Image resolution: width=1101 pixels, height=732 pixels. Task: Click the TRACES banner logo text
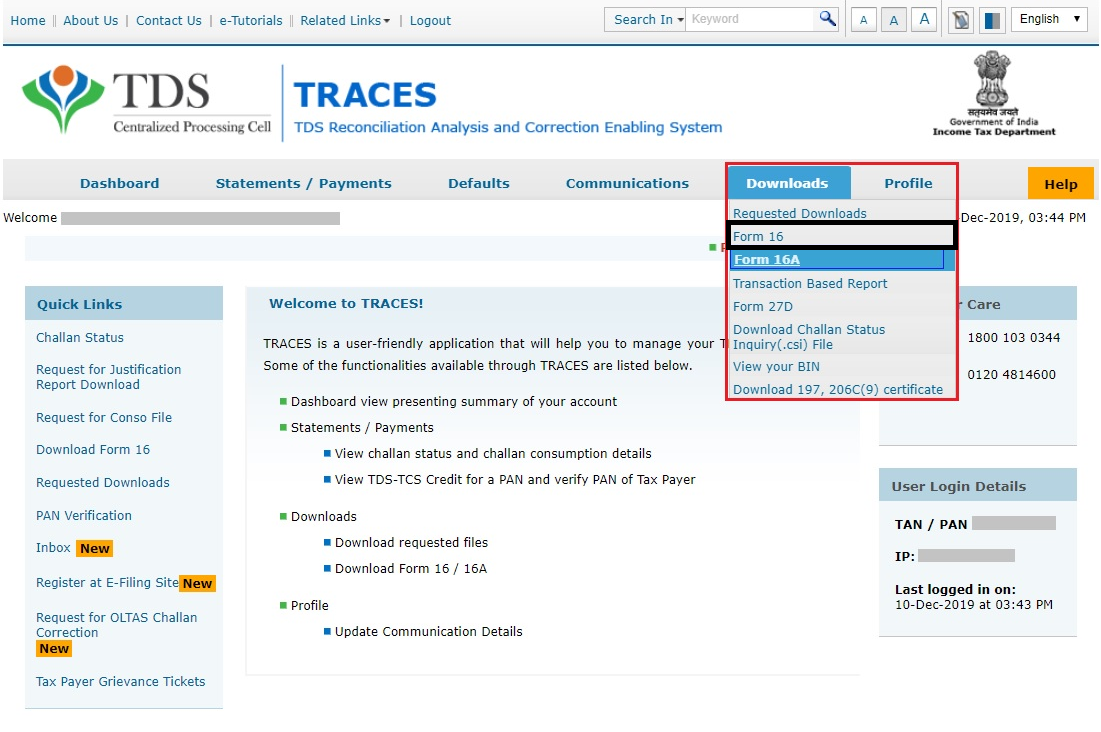365,94
